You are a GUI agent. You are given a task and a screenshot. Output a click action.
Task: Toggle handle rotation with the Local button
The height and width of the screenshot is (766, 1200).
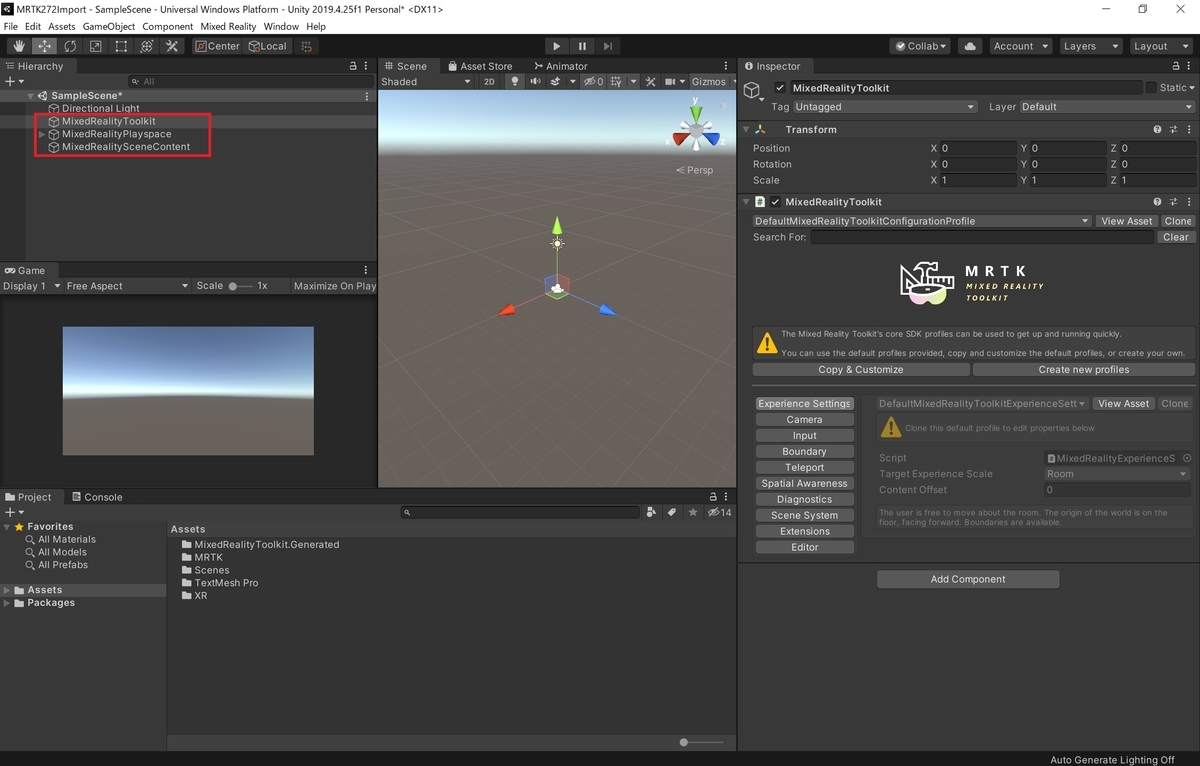click(x=267, y=46)
